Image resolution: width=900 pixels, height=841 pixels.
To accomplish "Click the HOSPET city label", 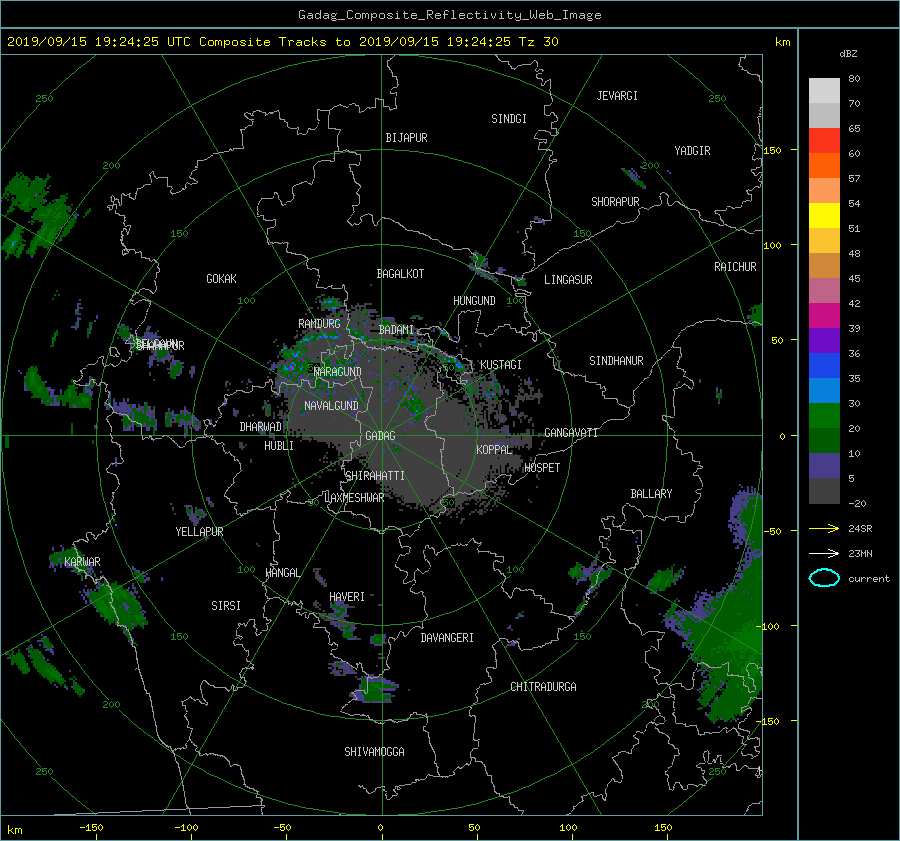I will pyautogui.click(x=542, y=468).
